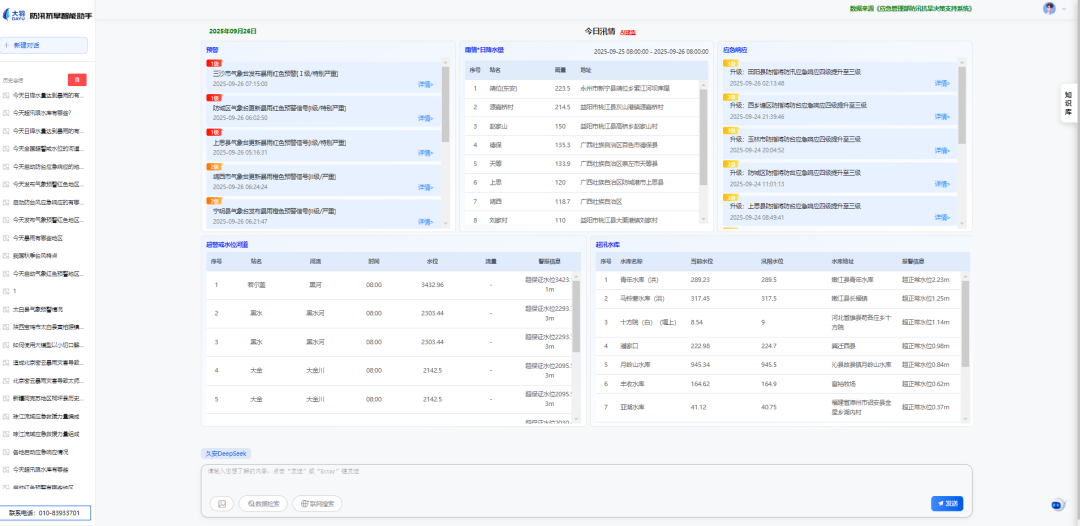The height and width of the screenshot is (526, 1080).
Task: Click rainfall value 223.5
Action: 563,88
